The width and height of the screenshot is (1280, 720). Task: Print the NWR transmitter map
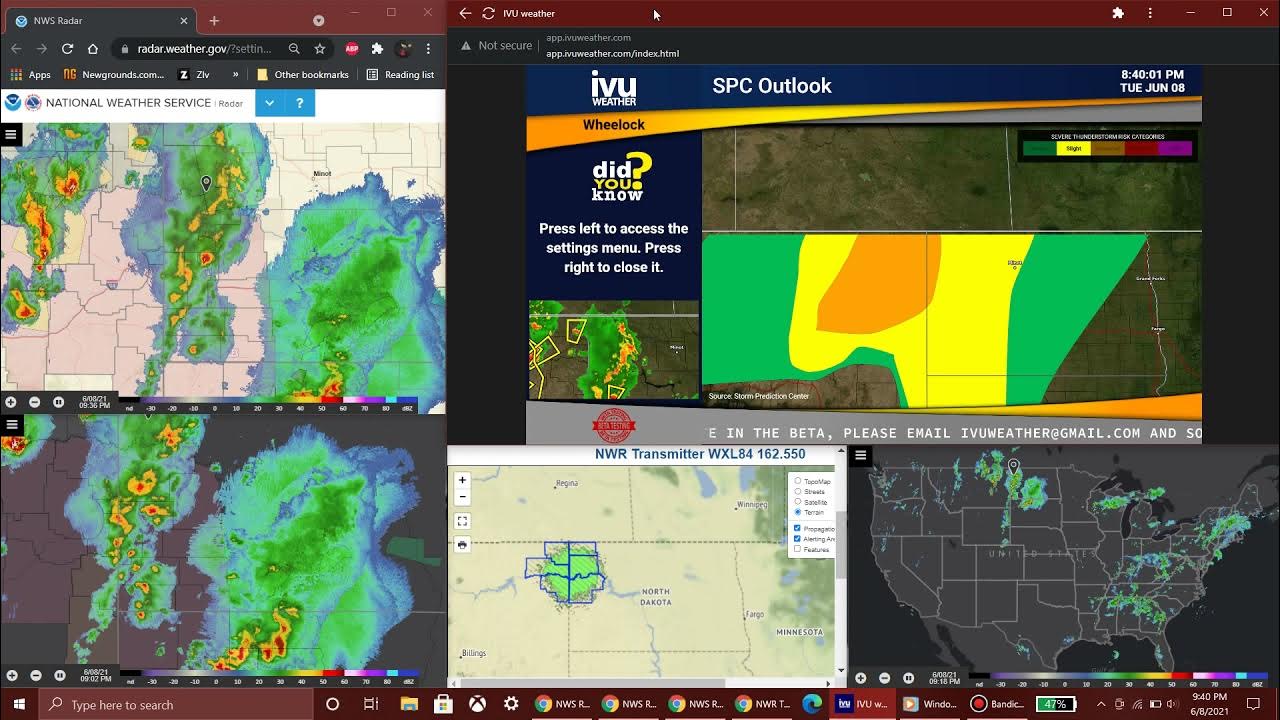pyautogui.click(x=462, y=545)
